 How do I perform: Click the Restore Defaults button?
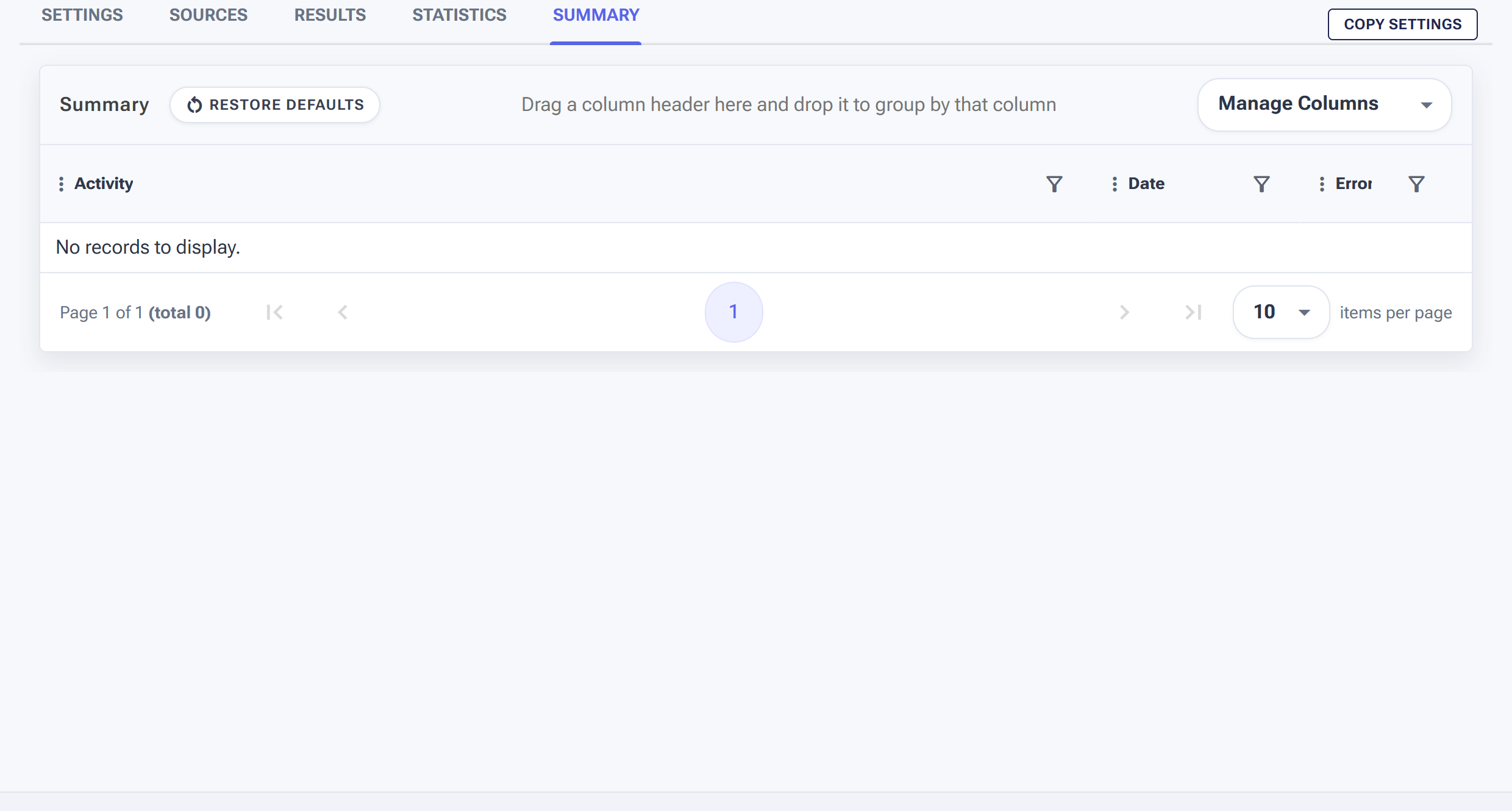[275, 105]
